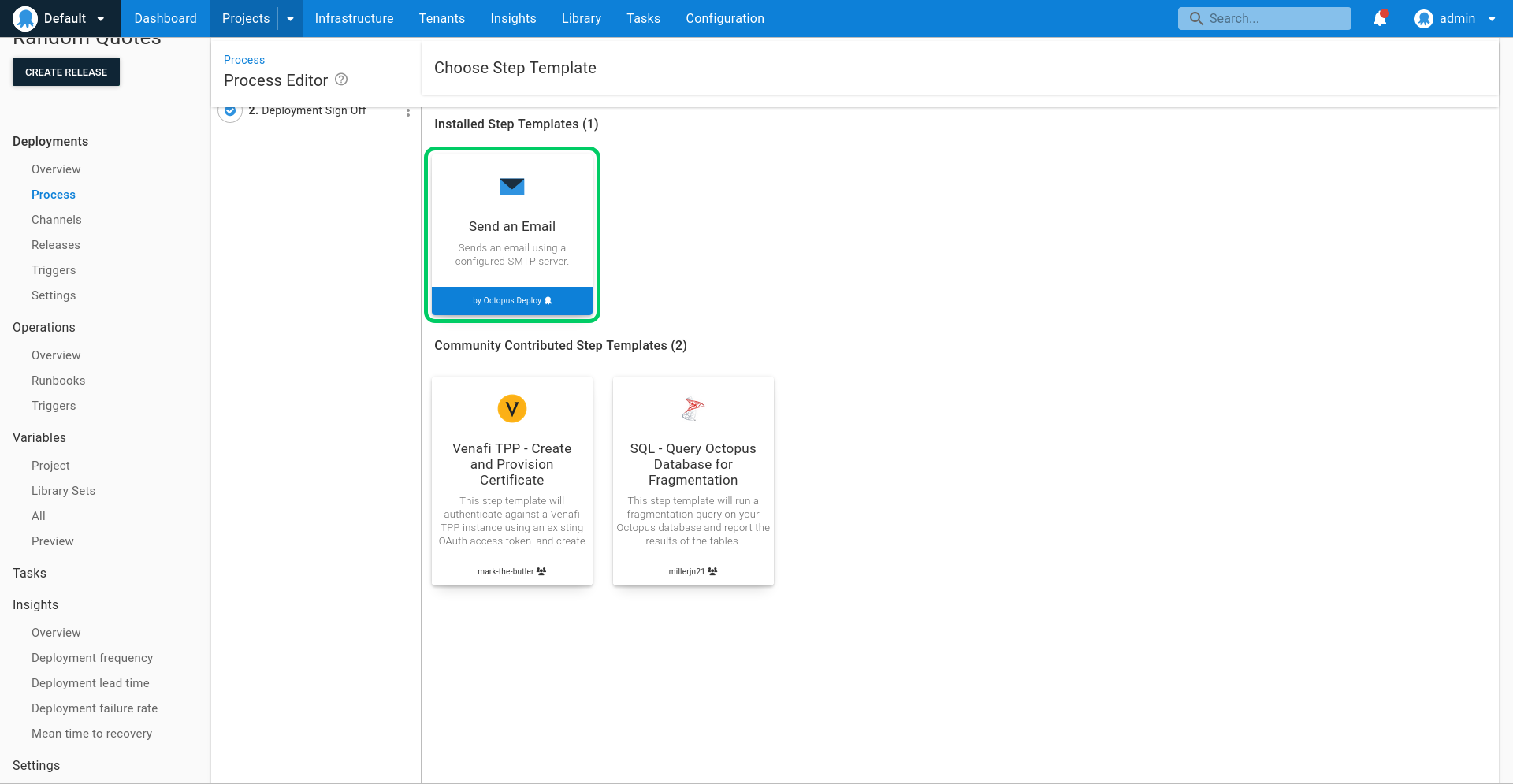Open Operations Triggers in sidebar

tap(54, 406)
